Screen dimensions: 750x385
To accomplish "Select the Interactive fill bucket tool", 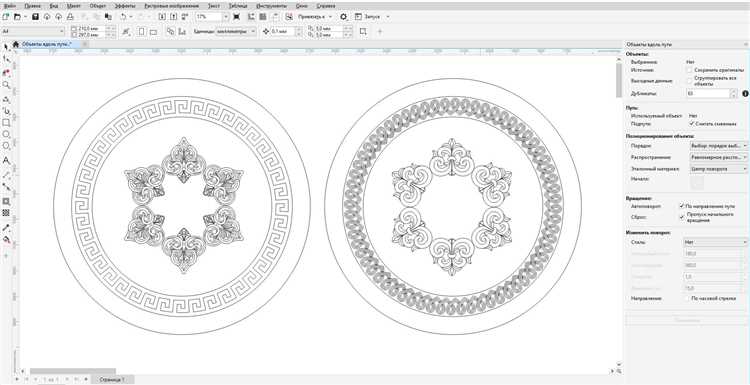I will coord(6,240).
